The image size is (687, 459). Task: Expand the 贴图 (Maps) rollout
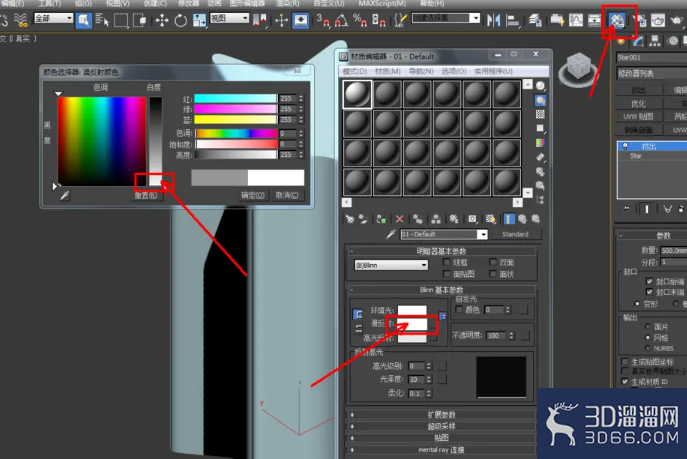442,438
